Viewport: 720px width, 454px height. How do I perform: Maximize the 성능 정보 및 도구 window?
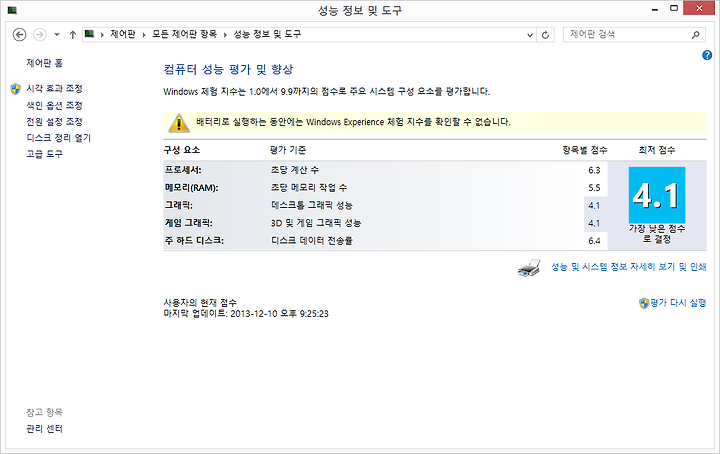[x=674, y=8]
